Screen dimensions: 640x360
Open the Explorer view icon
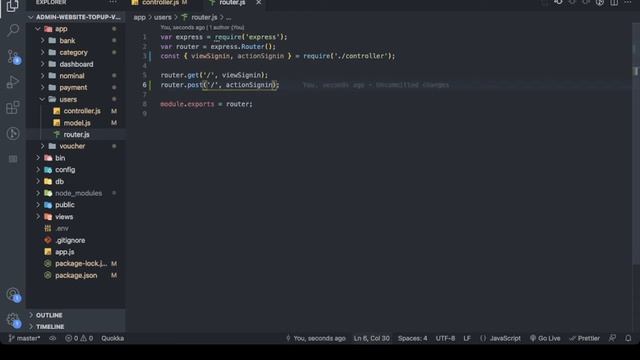click(13, 6)
